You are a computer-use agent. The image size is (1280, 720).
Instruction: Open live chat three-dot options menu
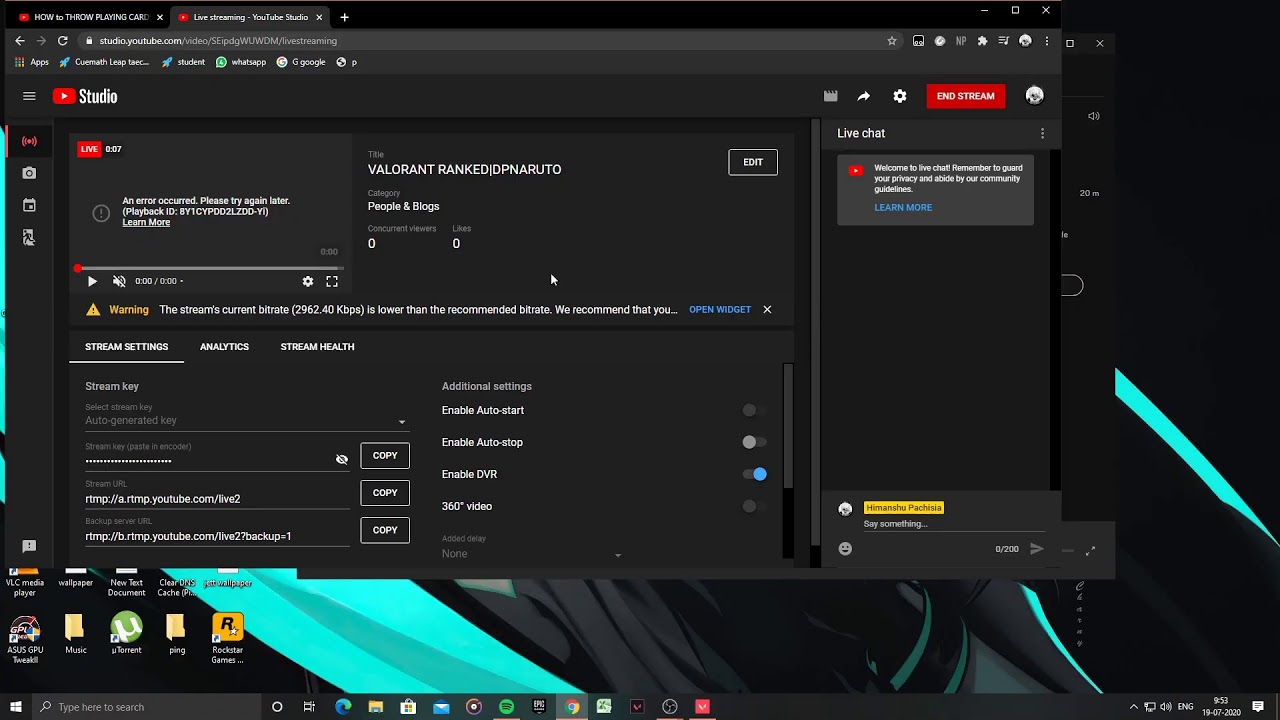click(1042, 133)
